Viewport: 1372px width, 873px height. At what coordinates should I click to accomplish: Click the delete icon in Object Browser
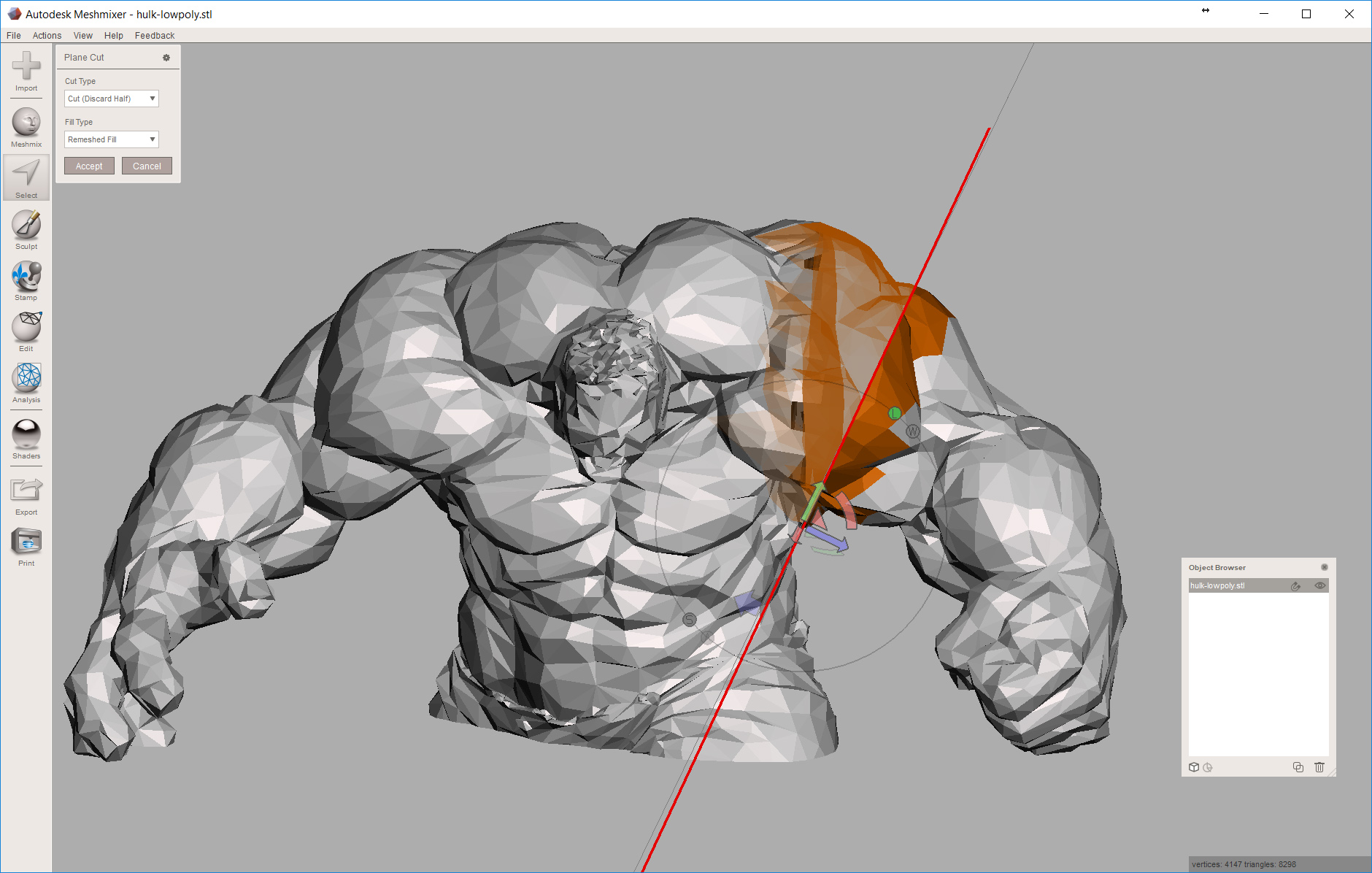[x=1319, y=767]
